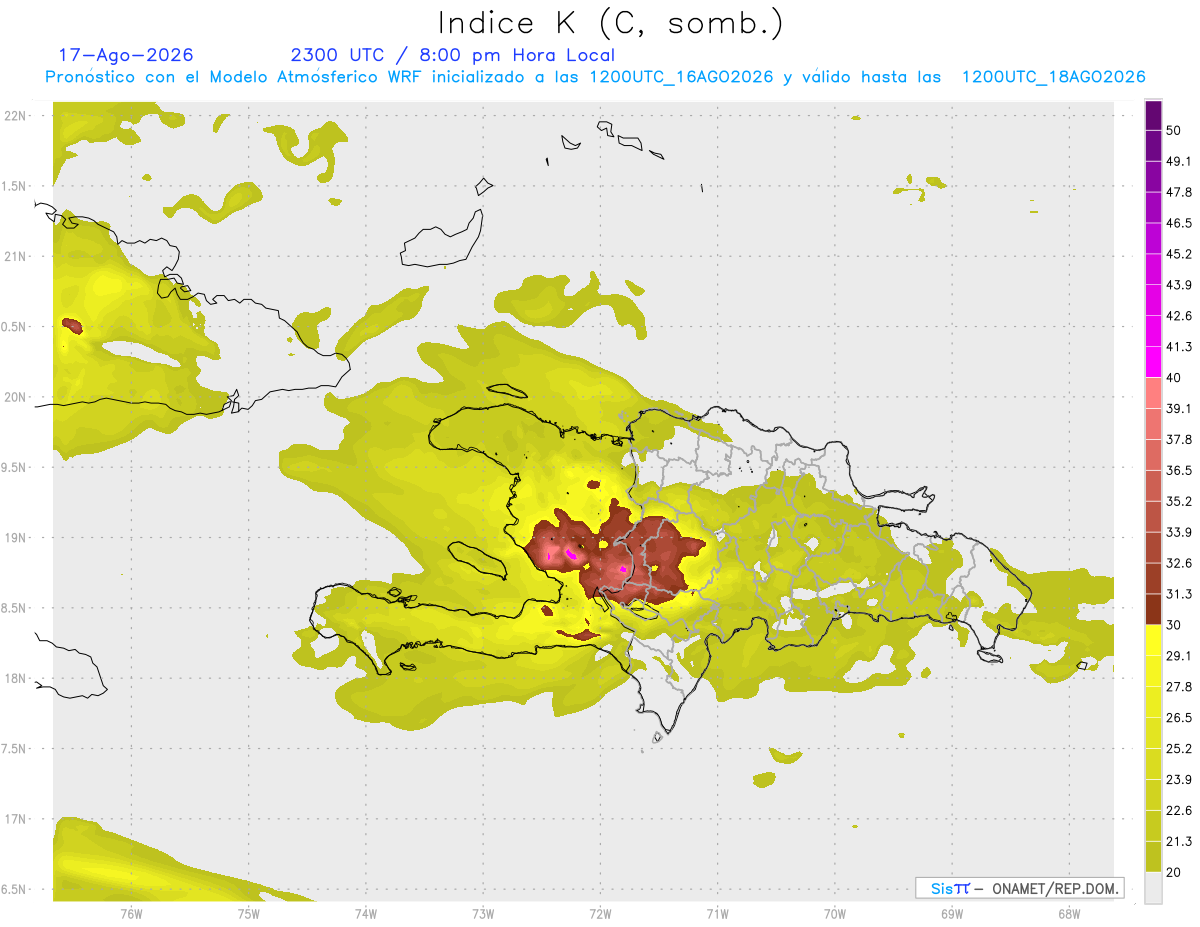
Task: Click the 'SisTT - ONAMET/REP.DOM.' credit box
Action: 1019,888
